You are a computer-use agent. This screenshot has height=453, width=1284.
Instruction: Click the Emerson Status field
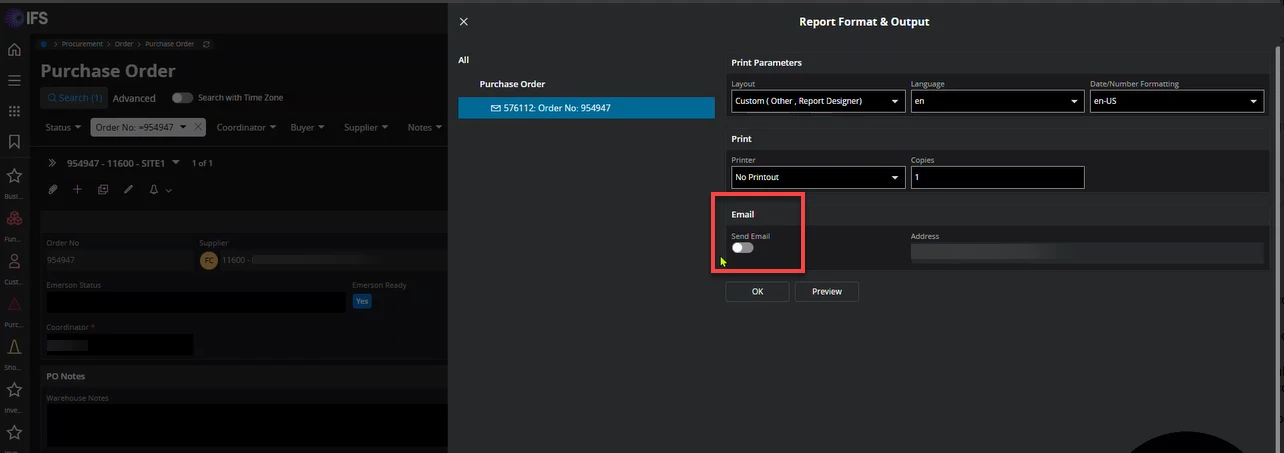coord(196,301)
